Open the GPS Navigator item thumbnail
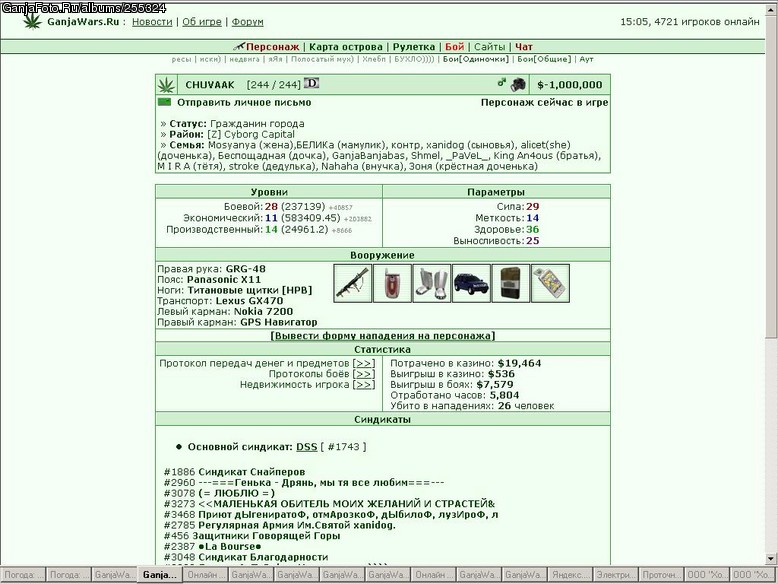778x584 pixels. click(550, 283)
